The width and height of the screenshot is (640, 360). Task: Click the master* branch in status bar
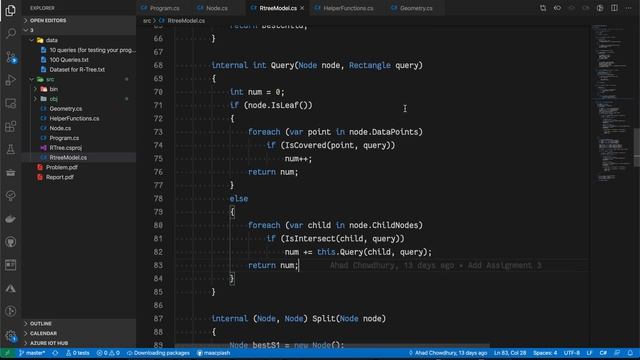32,353
